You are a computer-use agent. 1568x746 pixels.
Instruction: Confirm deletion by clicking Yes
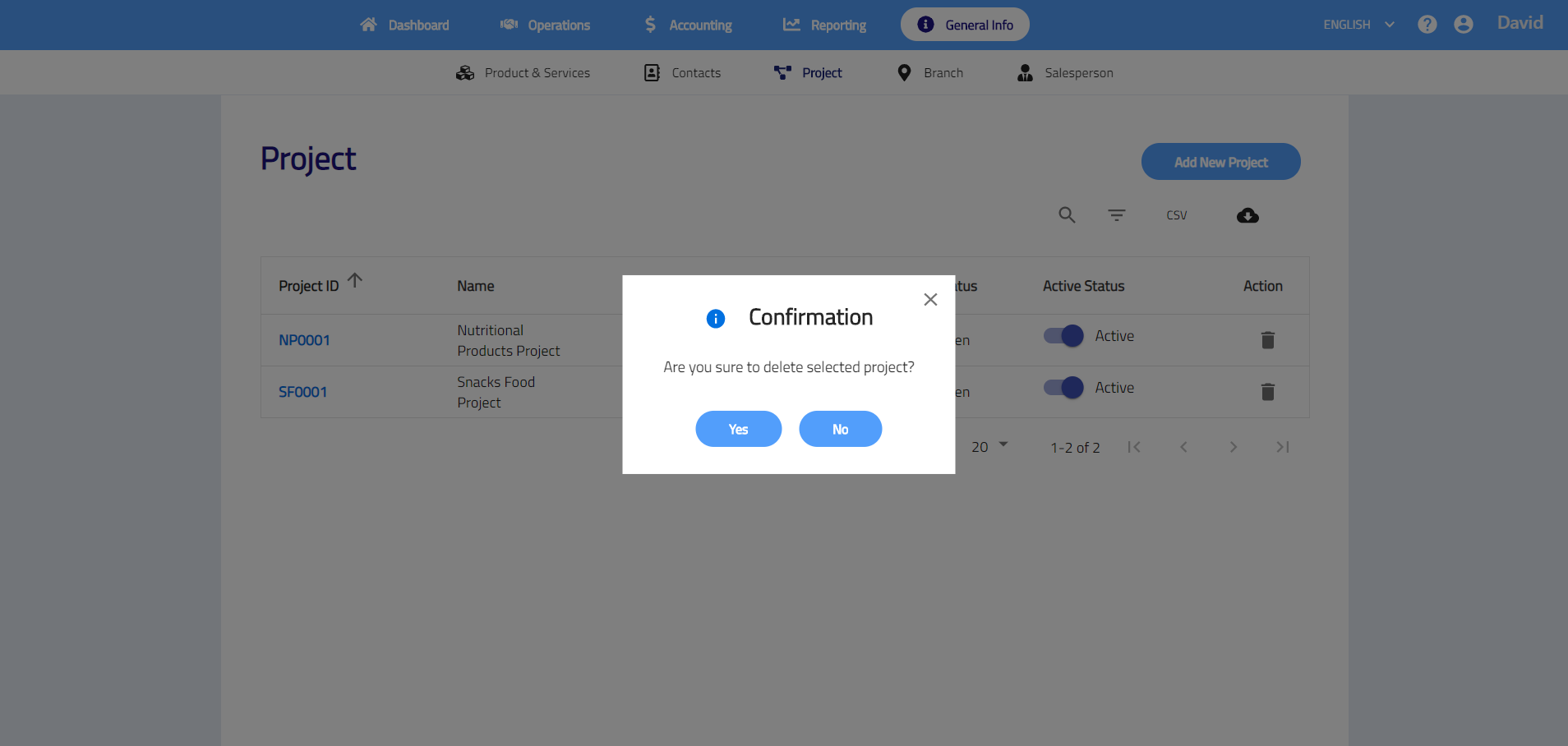tap(738, 429)
